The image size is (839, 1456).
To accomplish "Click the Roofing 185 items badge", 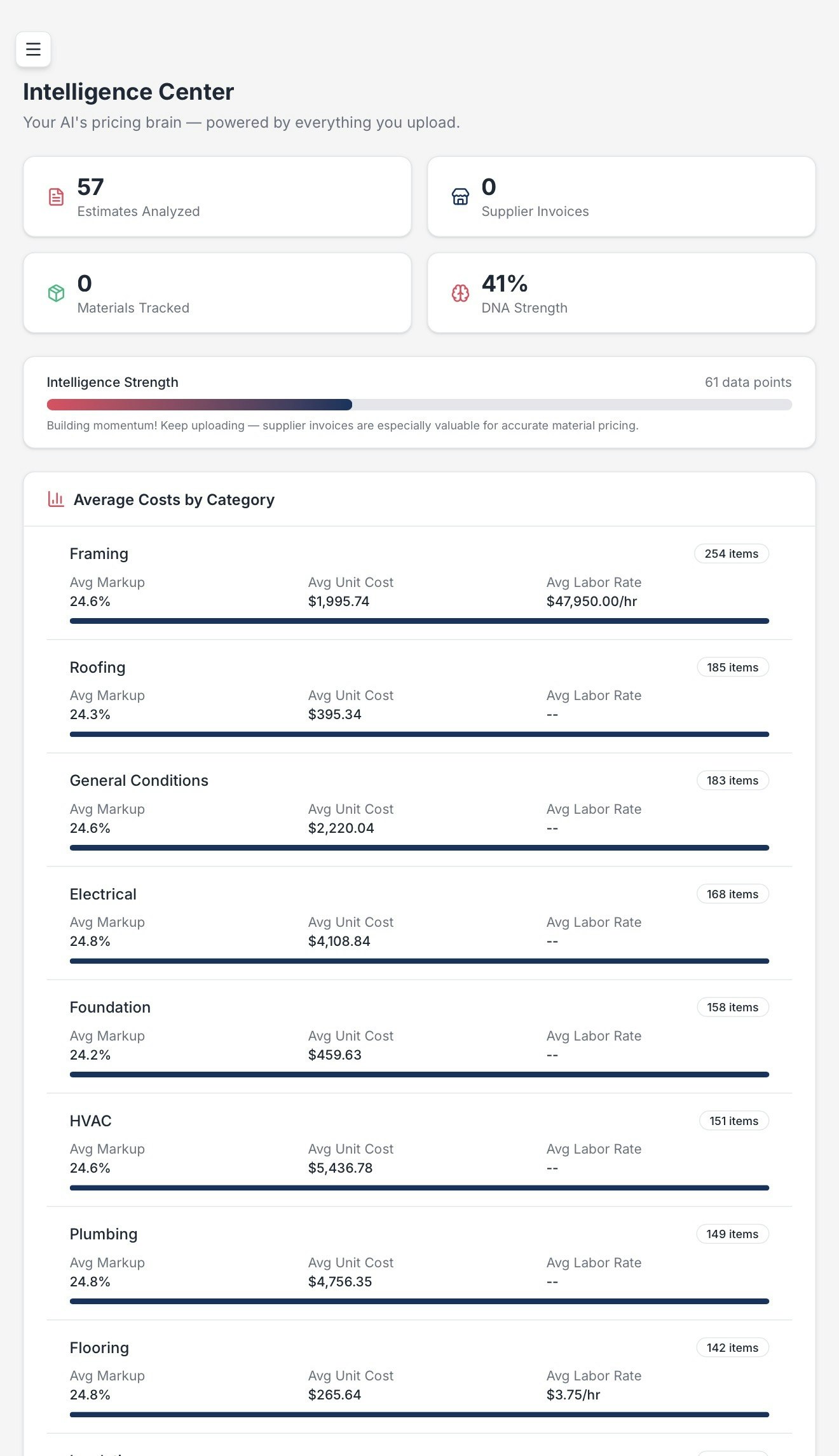I will click(732, 668).
